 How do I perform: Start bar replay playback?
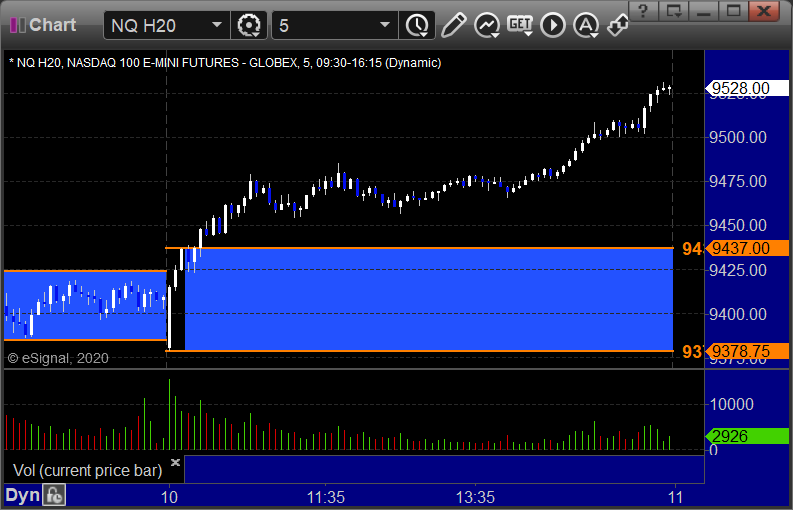coord(553,25)
